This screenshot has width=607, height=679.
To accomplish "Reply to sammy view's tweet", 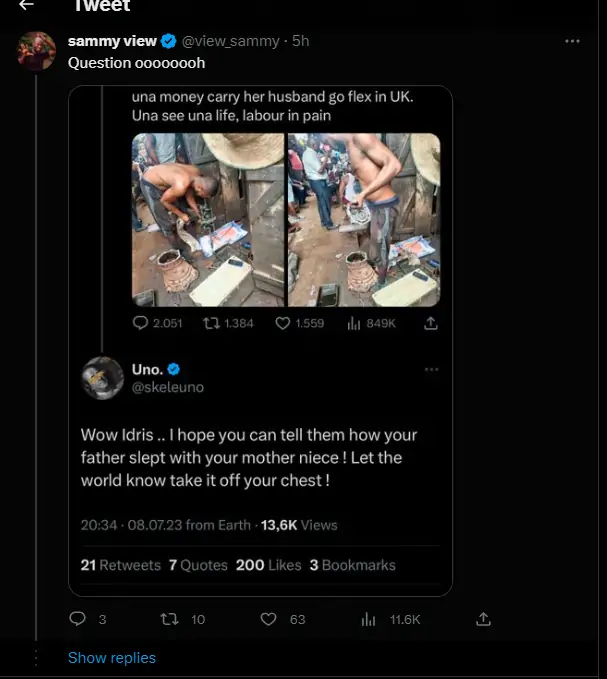I will pos(78,619).
